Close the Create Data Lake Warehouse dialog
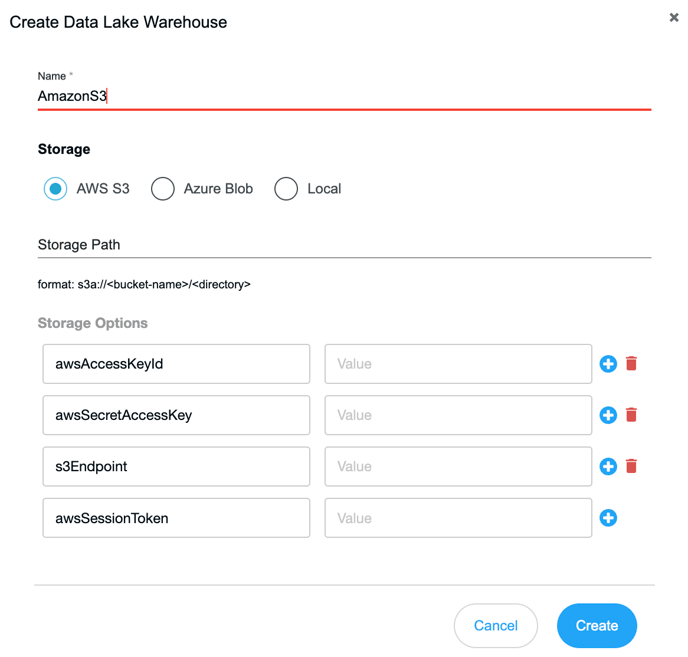The image size is (688, 657). [674, 17]
